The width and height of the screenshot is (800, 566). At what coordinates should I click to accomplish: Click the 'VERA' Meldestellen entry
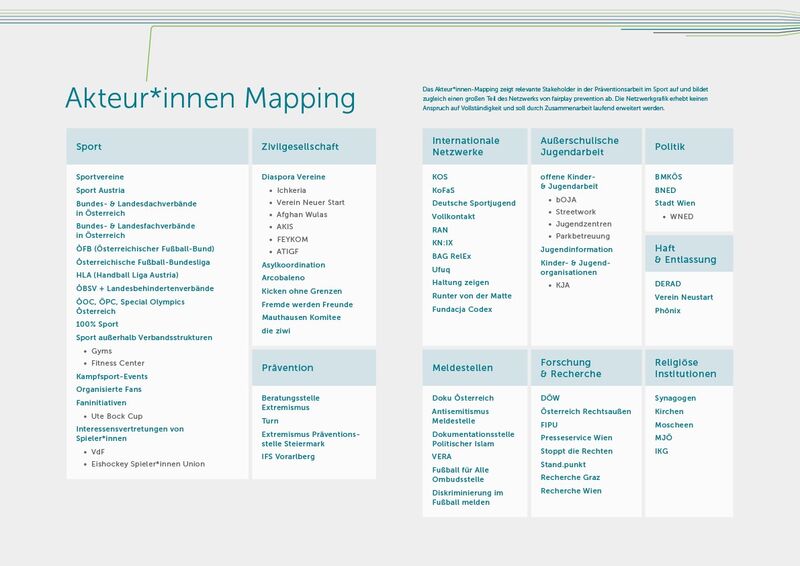442,457
